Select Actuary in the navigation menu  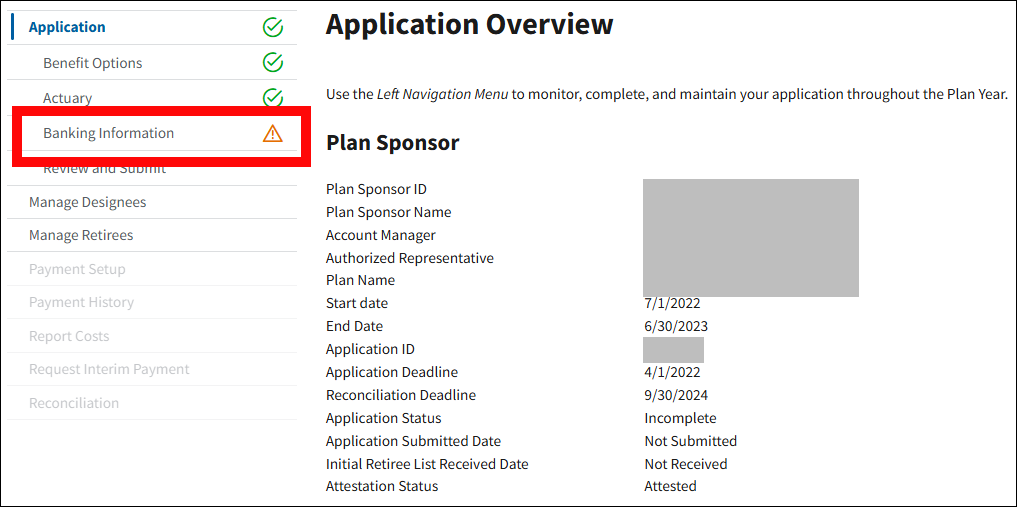tap(67, 98)
